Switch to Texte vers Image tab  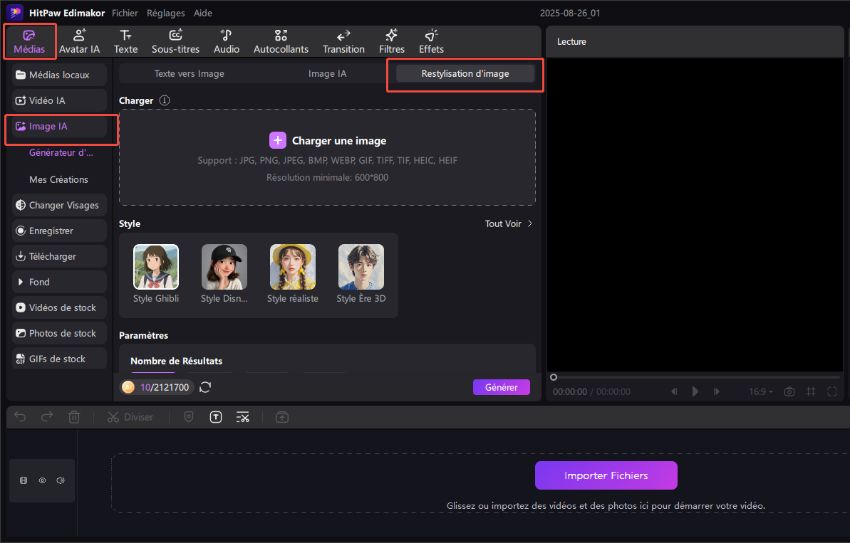[x=189, y=74]
